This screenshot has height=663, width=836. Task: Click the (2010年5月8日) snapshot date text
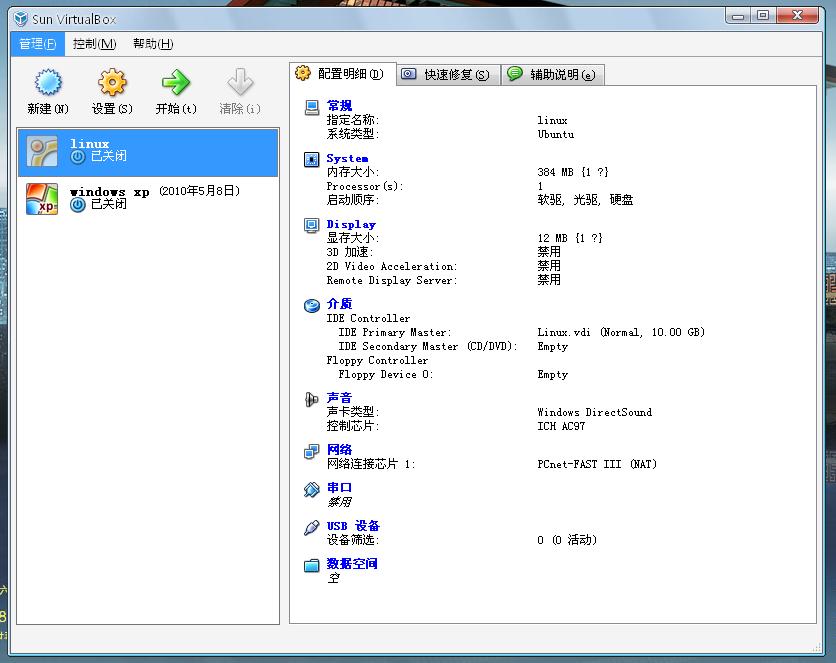199,191
